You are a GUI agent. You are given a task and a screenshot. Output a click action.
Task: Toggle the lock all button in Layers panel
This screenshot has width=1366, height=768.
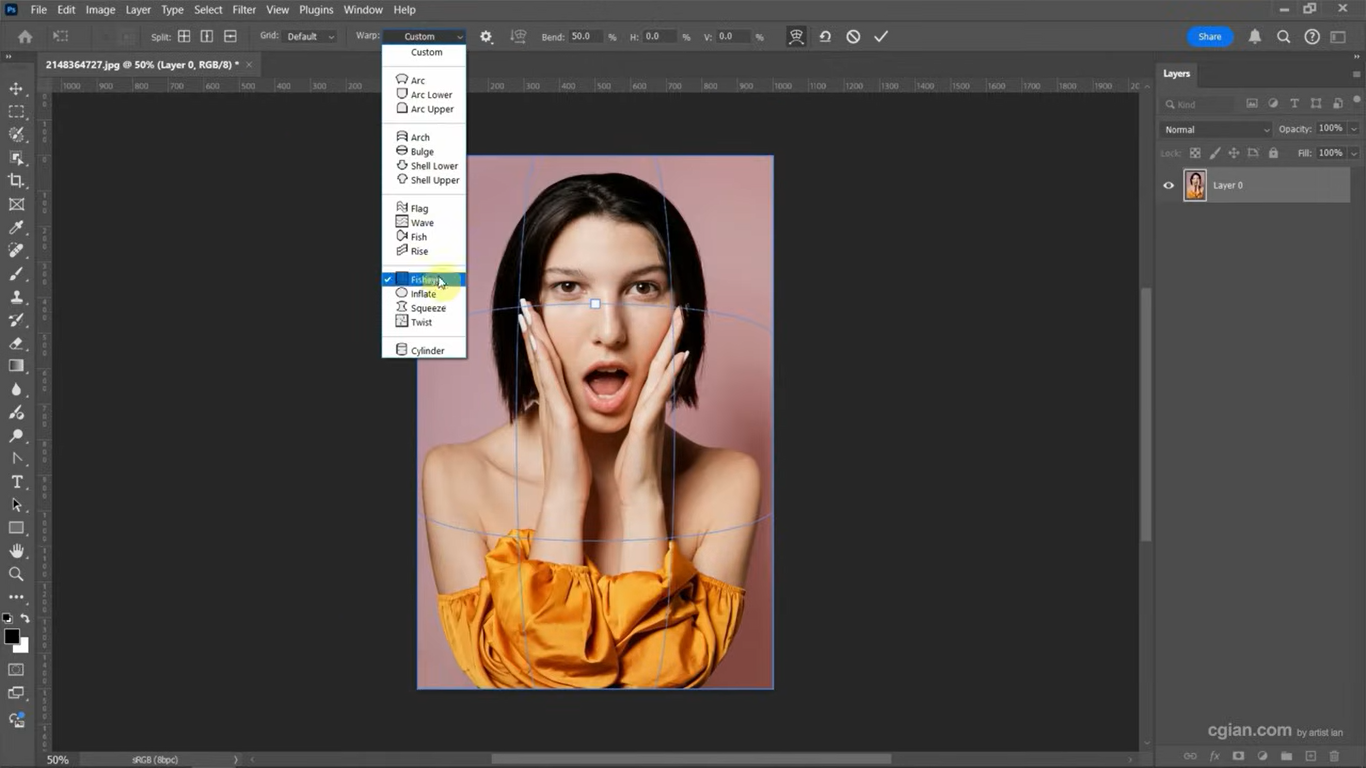pyautogui.click(x=1273, y=153)
